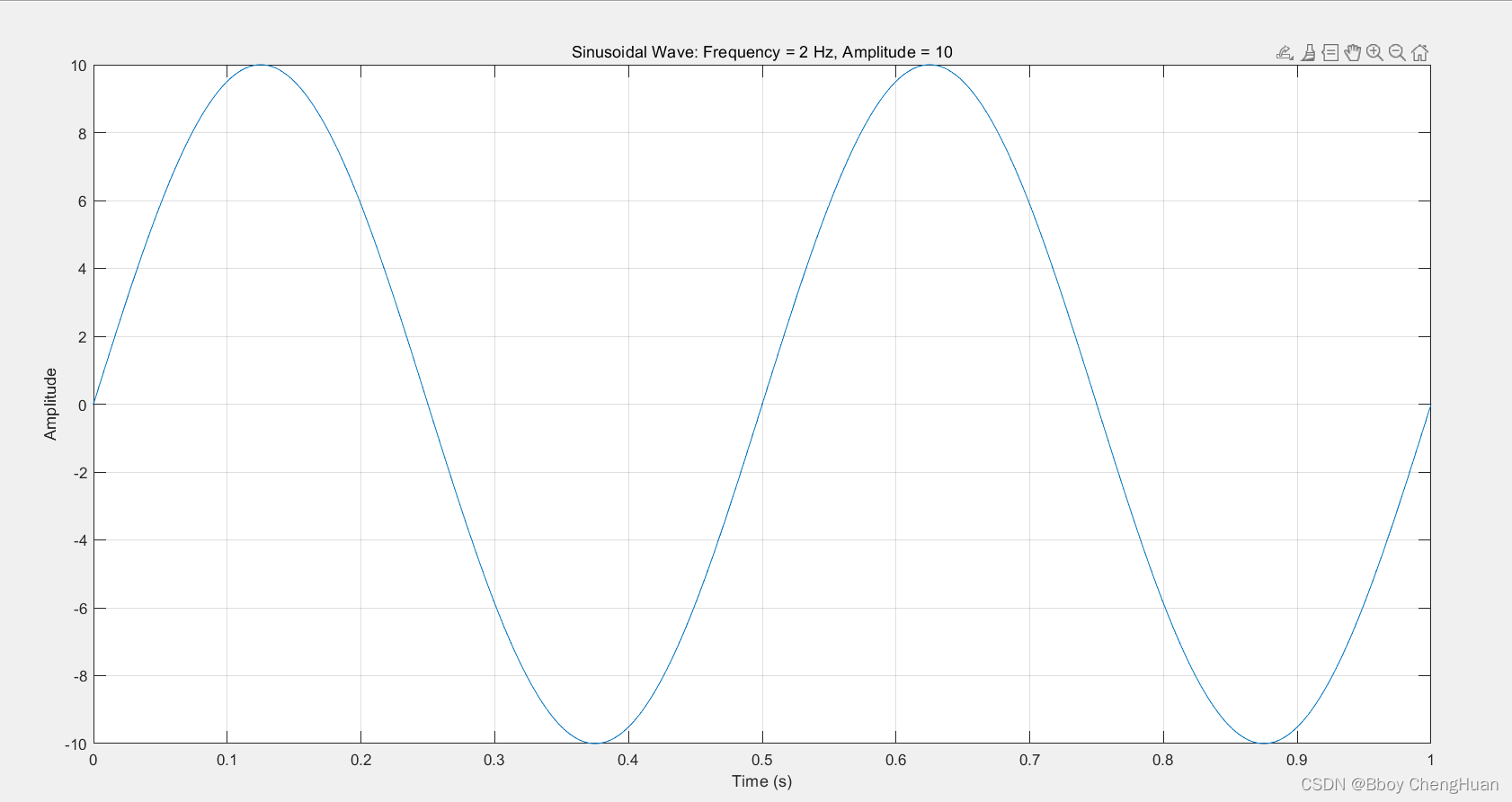
Task: Click x-axis tick label 0.5
Action: 761,760
